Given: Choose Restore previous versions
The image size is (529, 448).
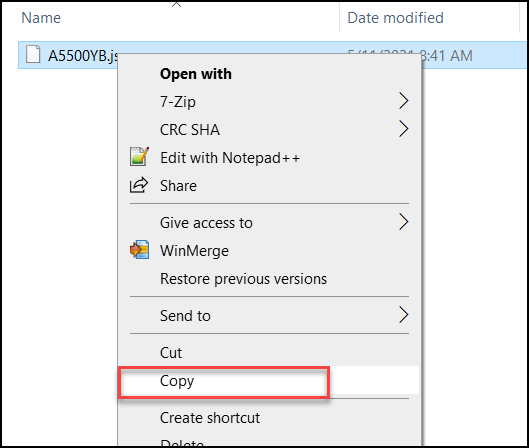Looking at the screenshot, I should coord(269,279).
